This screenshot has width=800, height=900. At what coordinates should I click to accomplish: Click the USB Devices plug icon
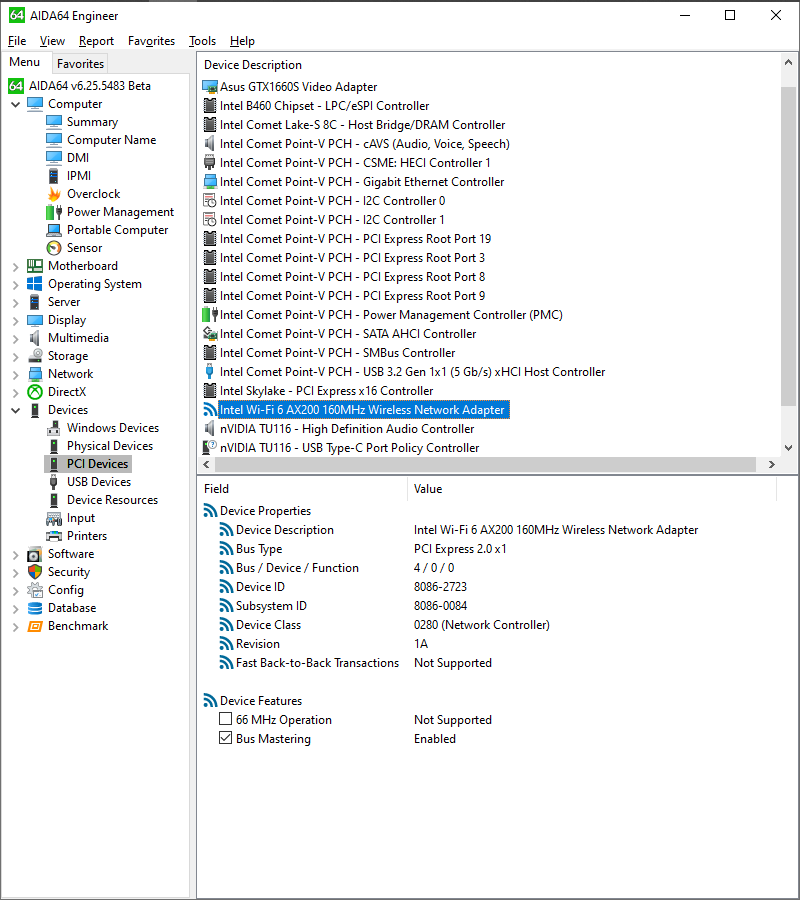pyautogui.click(x=54, y=482)
